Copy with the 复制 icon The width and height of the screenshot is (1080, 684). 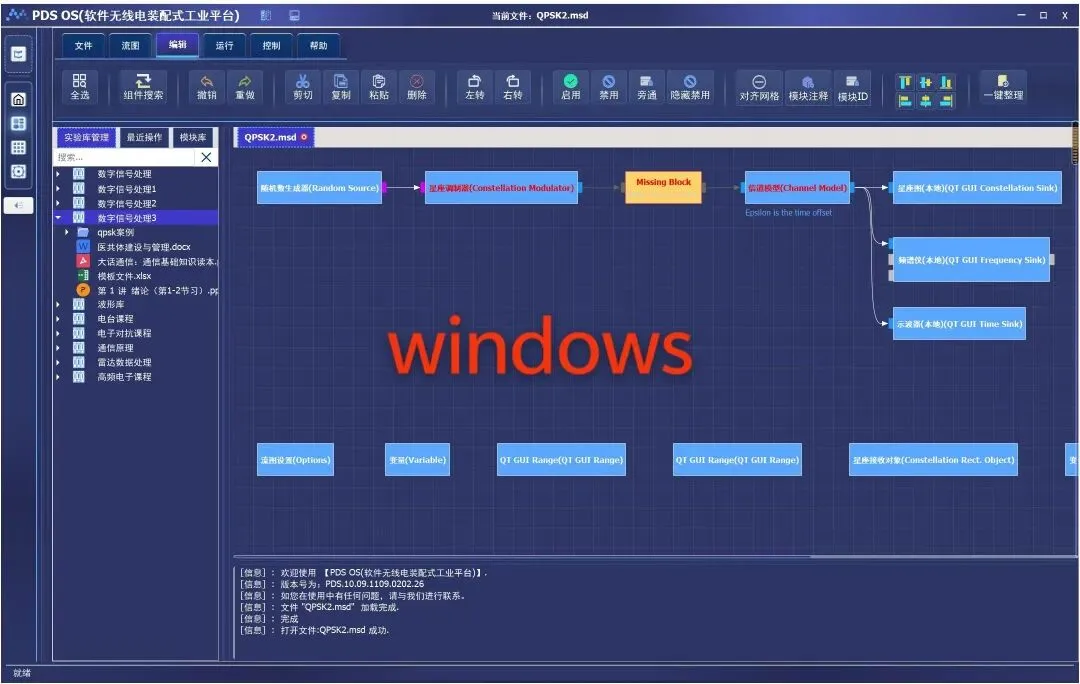[x=341, y=87]
